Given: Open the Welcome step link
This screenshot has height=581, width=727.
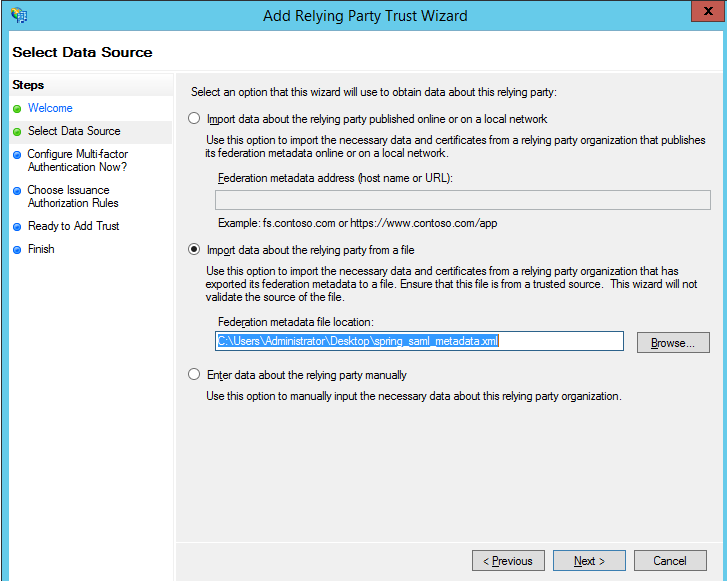Looking at the screenshot, I should [x=50, y=108].
